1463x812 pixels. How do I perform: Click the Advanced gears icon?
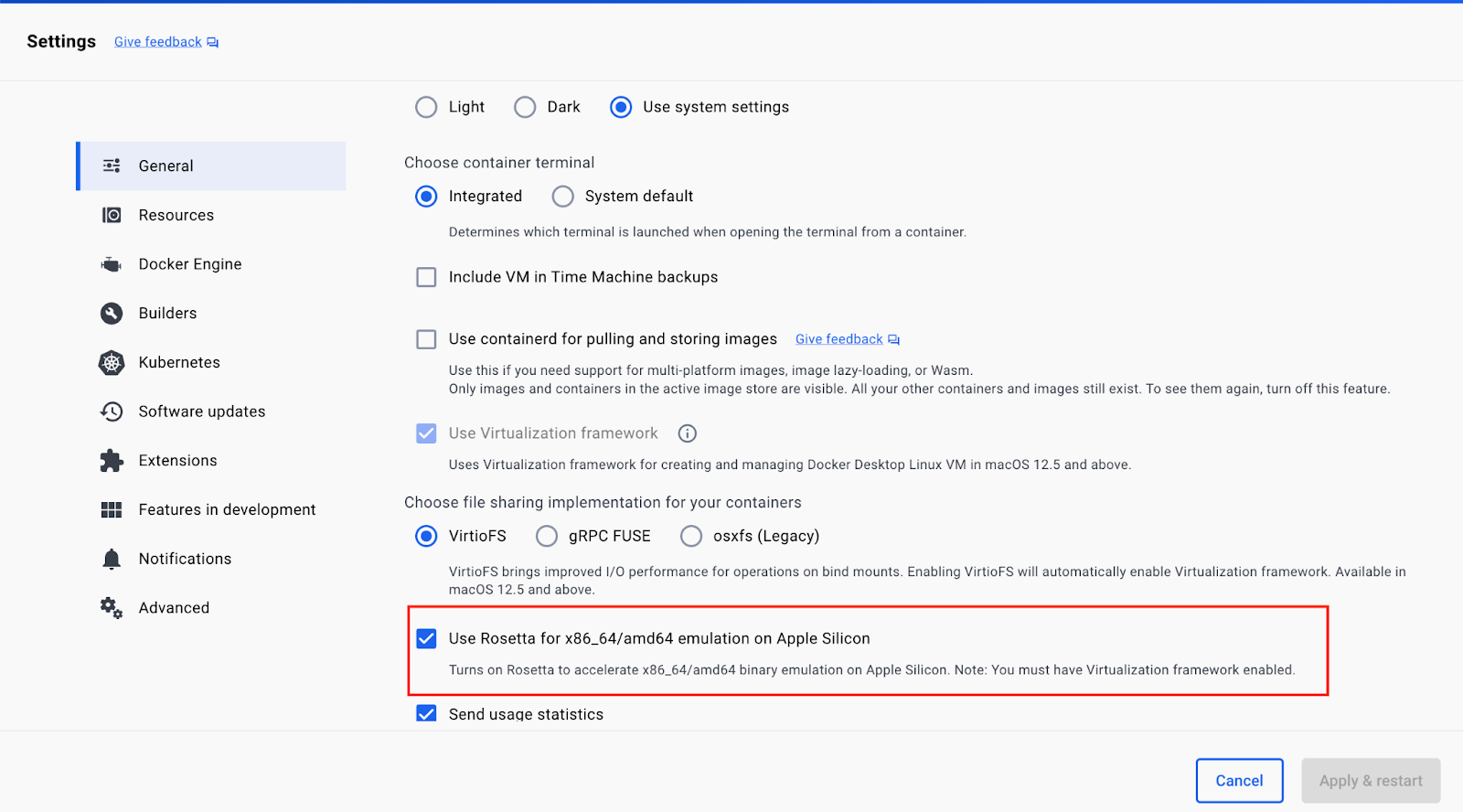click(x=111, y=608)
